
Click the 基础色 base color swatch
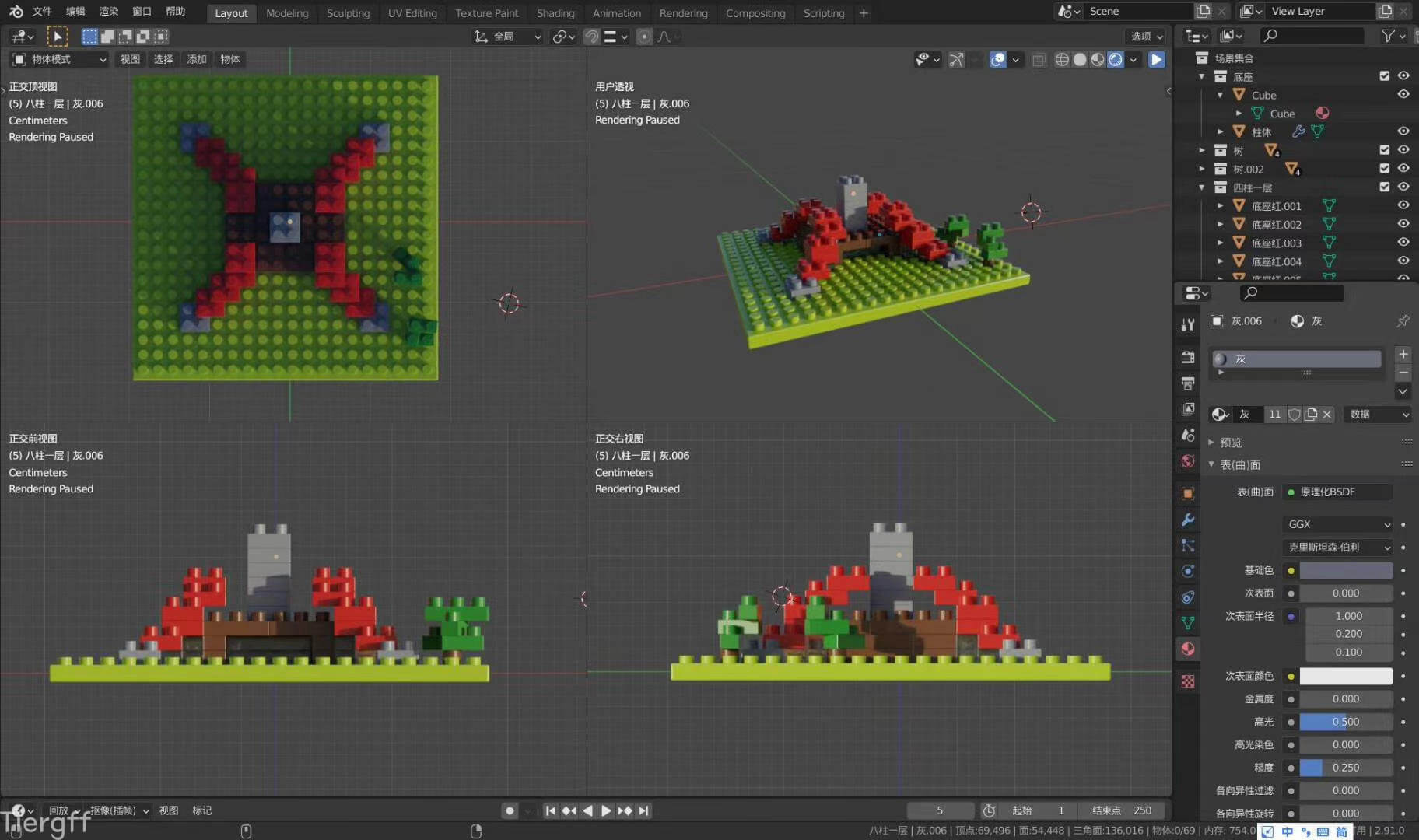coord(1345,571)
